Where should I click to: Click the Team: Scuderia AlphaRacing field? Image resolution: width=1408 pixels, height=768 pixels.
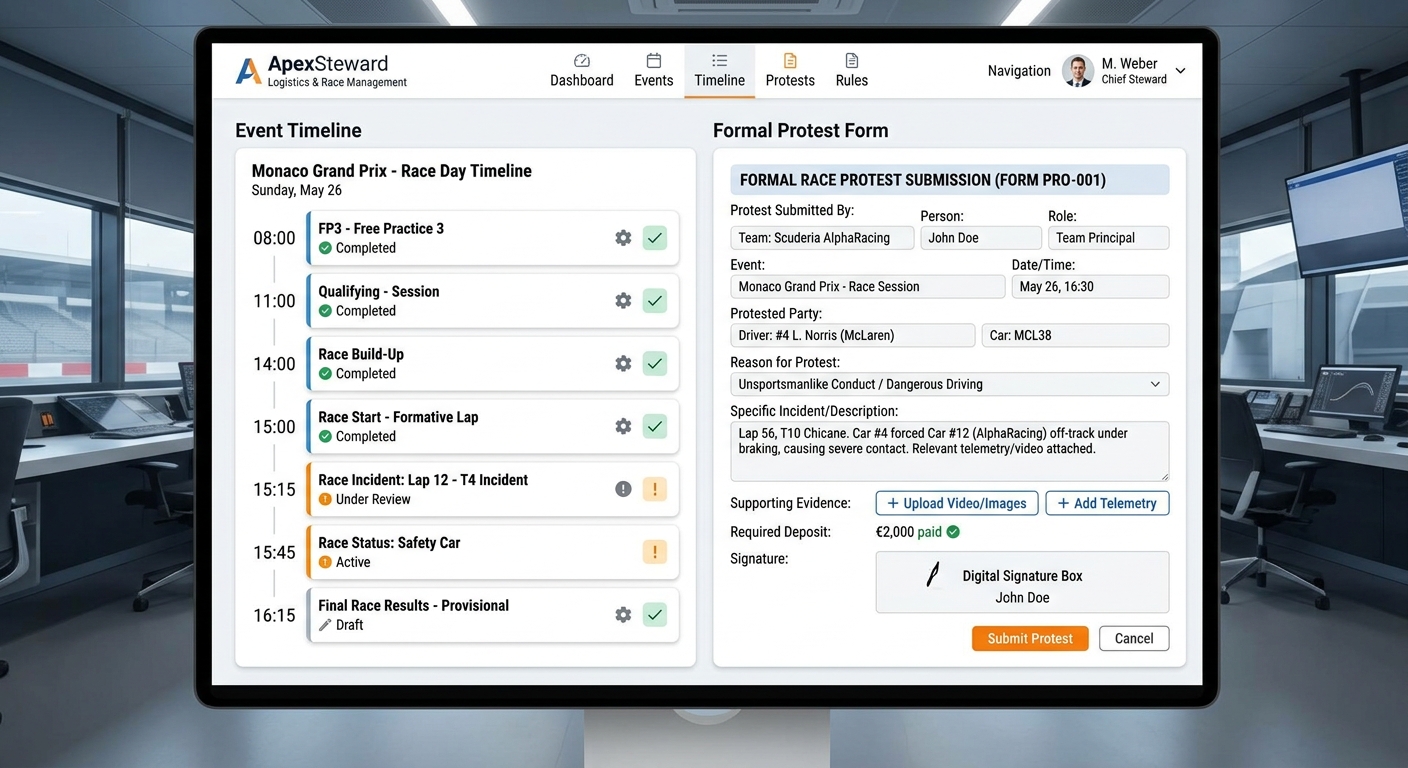pyautogui.click(x=822, y=238)
